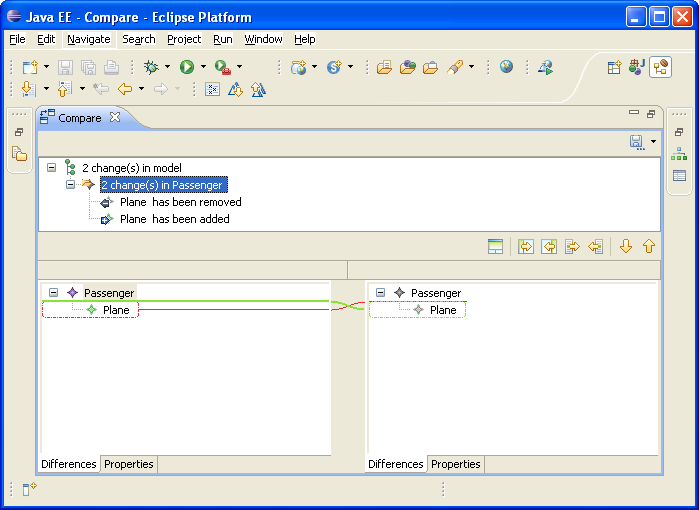Click the External Tools run icon
Viewport: 699px width, 510px height.
pos(222,67)
